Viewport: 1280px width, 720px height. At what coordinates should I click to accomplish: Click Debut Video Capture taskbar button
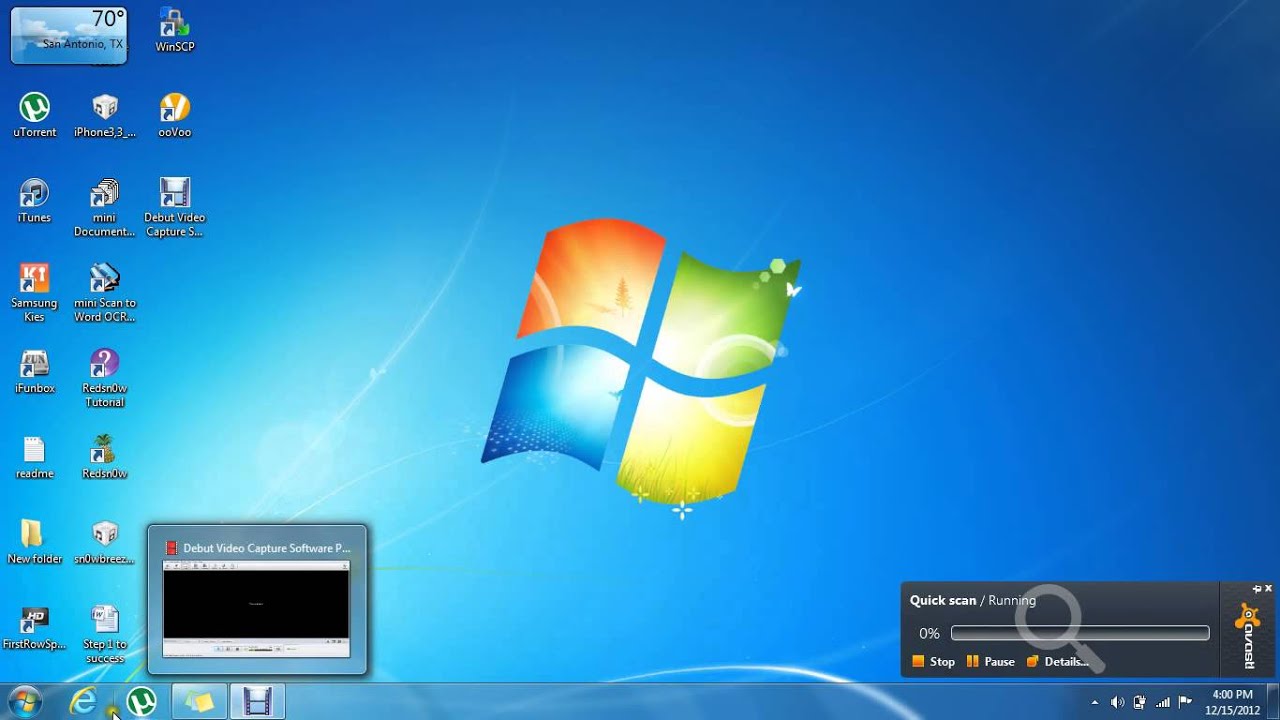point(257,702)
